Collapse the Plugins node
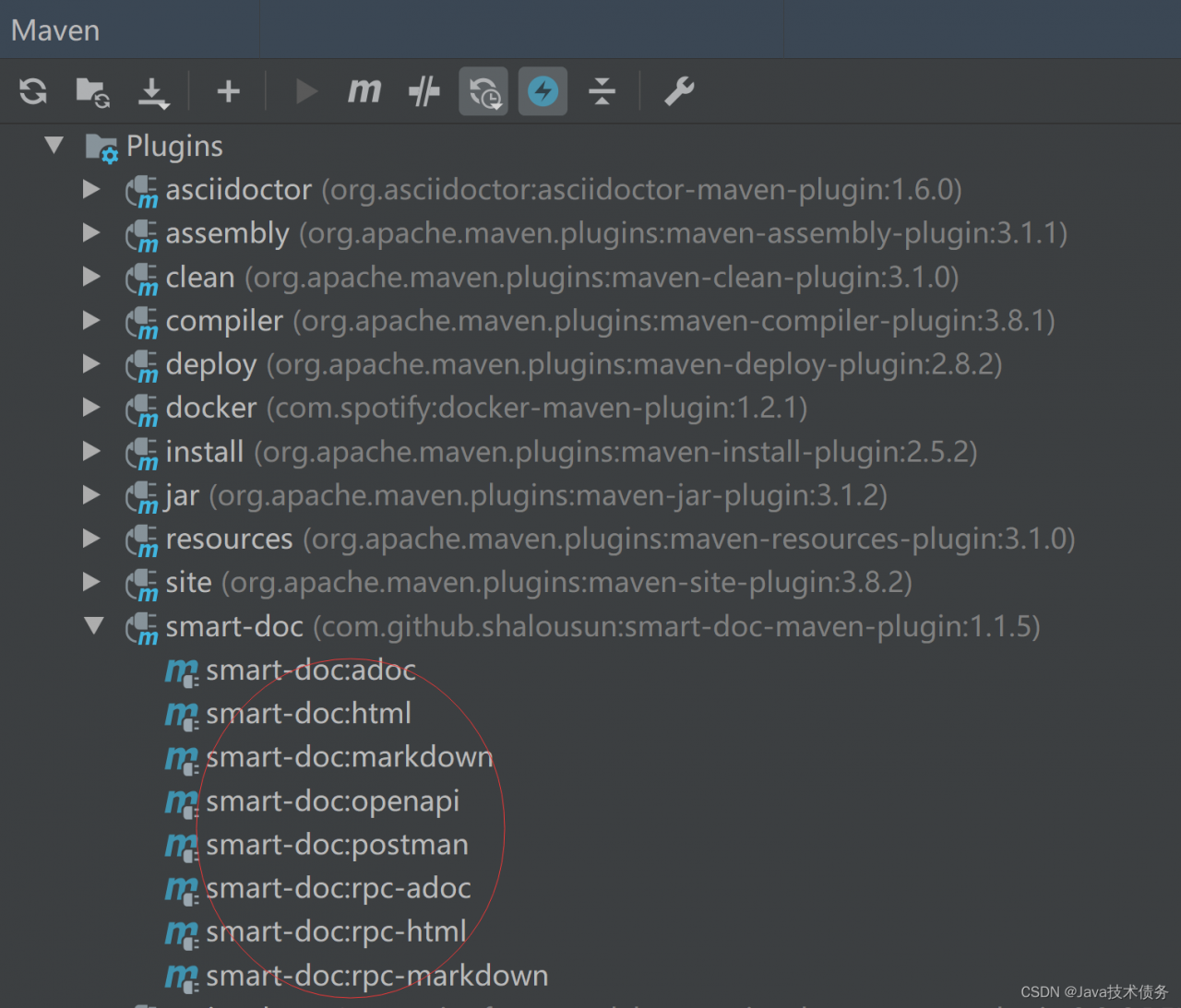This screenshot has width=1181, height=1008. click(x=54, y=145)
